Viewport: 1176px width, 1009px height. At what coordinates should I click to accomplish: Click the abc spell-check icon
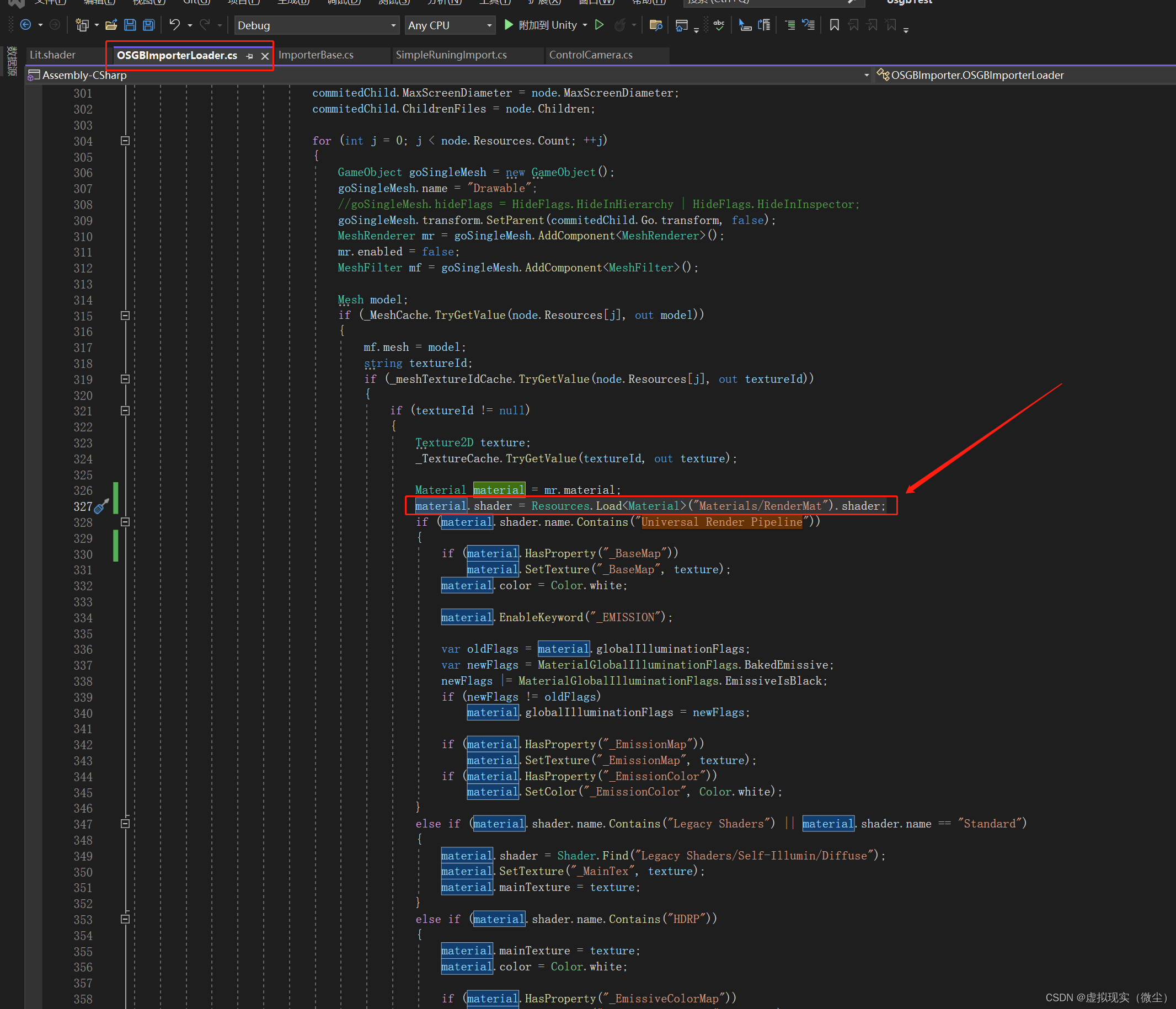[719, 25]
